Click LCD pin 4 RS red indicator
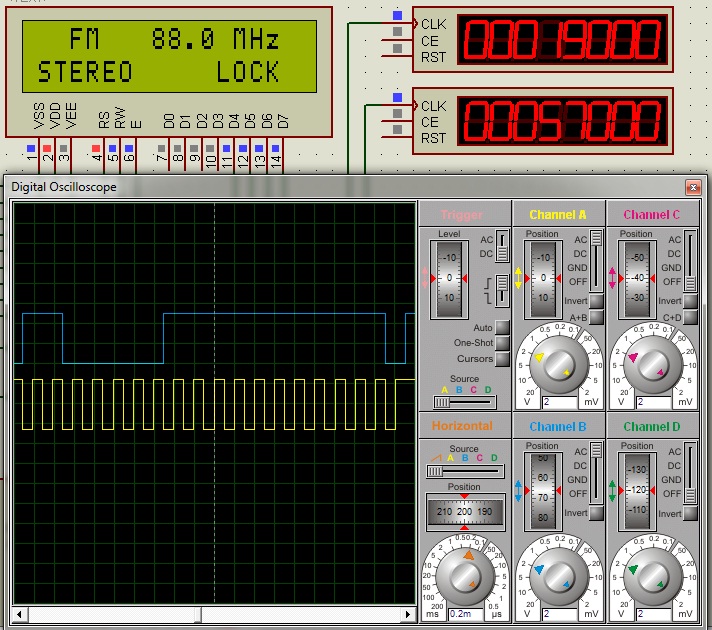Image resolution: width=712 pixels, height=630 pixels. 96,149
